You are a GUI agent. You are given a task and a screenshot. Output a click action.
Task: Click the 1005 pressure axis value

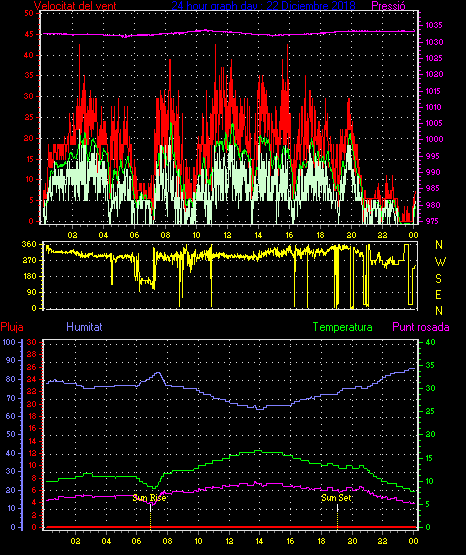pyautogui.click(x=434, y=123)
